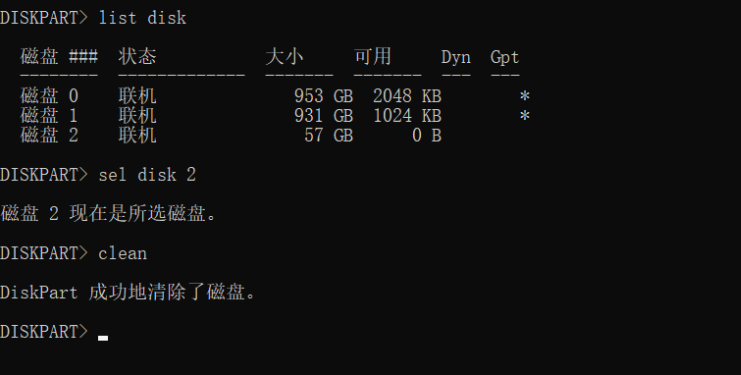
Task: Click the blinking cursor at the DISKPART prompt
Action: pyautogui.click(x=103, y=338)
